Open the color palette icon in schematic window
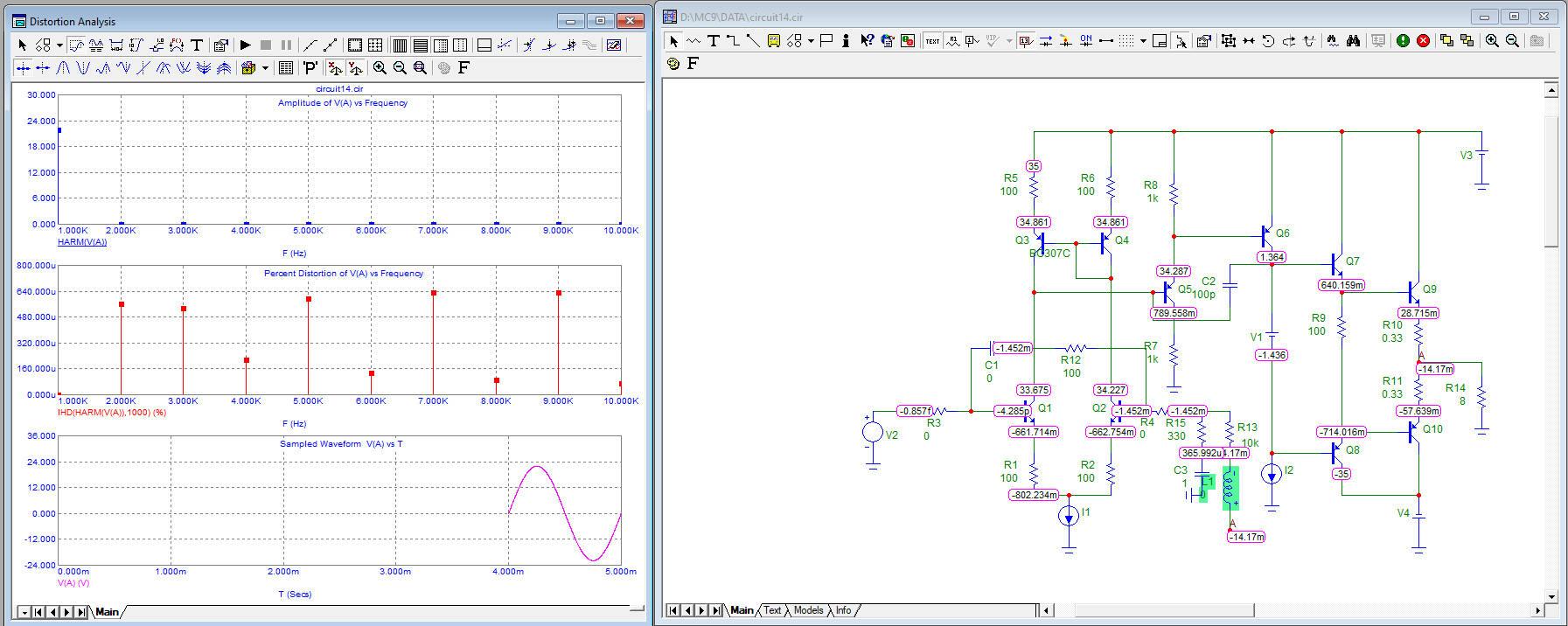The width and height of the screenshot is (1568, 626). pos(672,63)
